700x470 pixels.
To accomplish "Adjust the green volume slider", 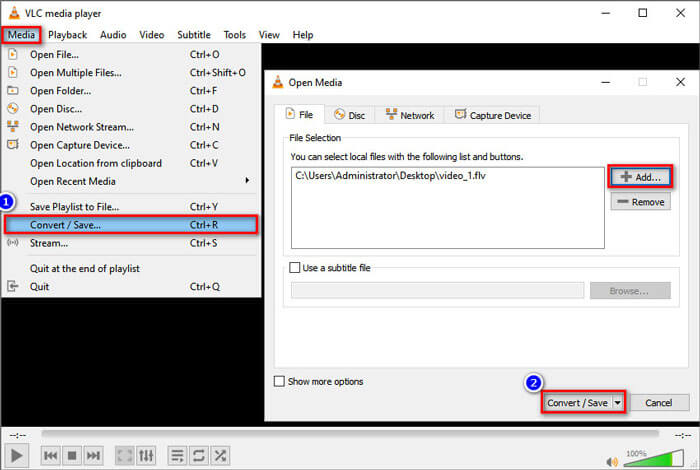I will pos(653,458).
